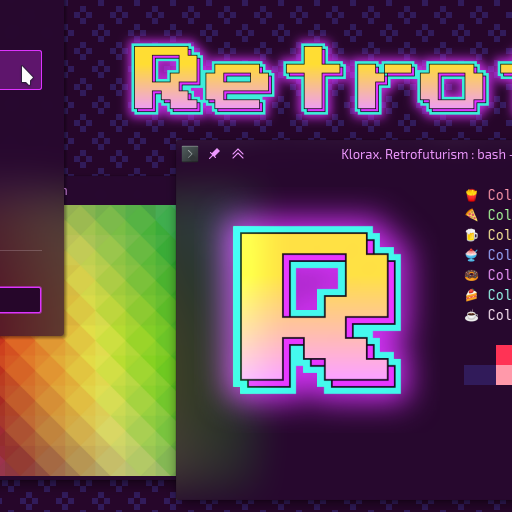Image resolution: width=512 pixels, height=512 pixels.
Task: Select the dark indigo color block
Action: (x=480, y=375)
